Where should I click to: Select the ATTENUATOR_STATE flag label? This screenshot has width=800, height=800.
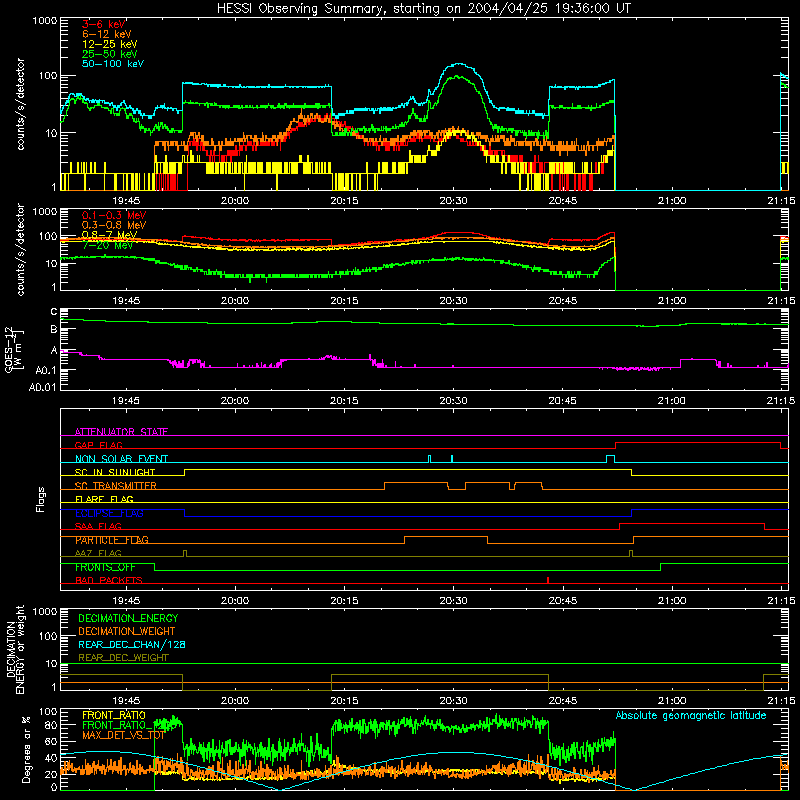(121, 432)
